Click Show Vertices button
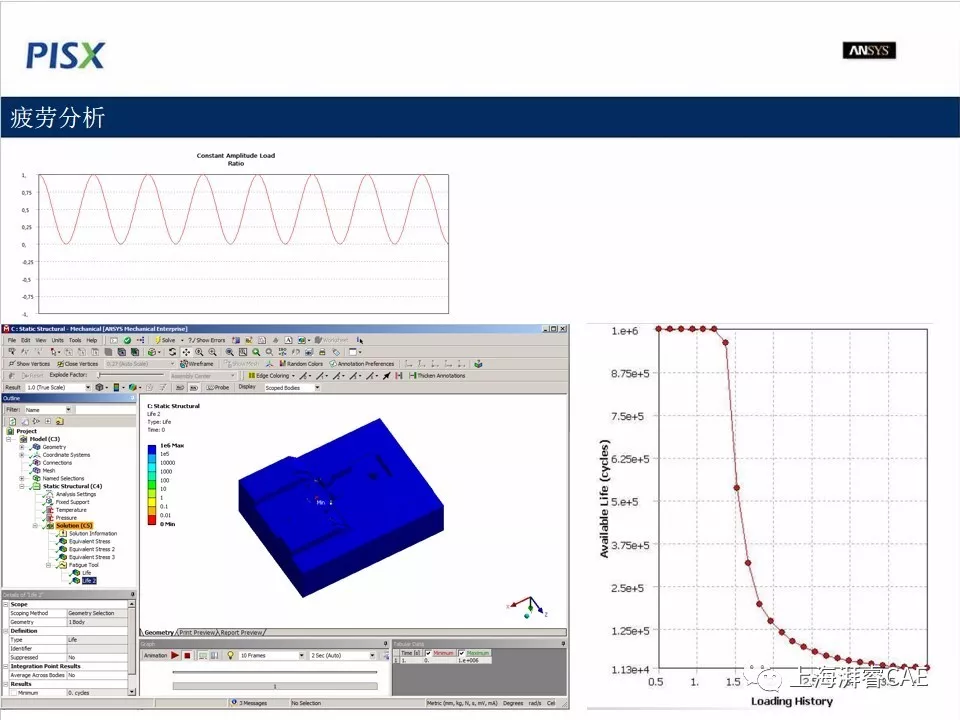 pos(29,364)
